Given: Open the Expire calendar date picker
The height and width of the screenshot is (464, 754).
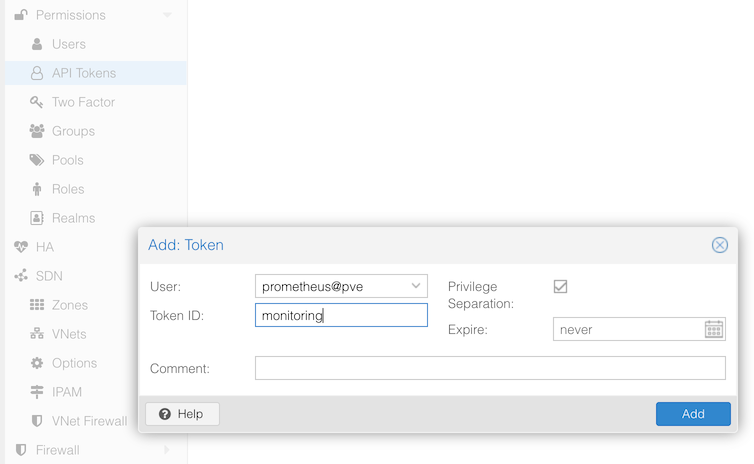Looking at the screenshot, I should [x=713, y=329].
